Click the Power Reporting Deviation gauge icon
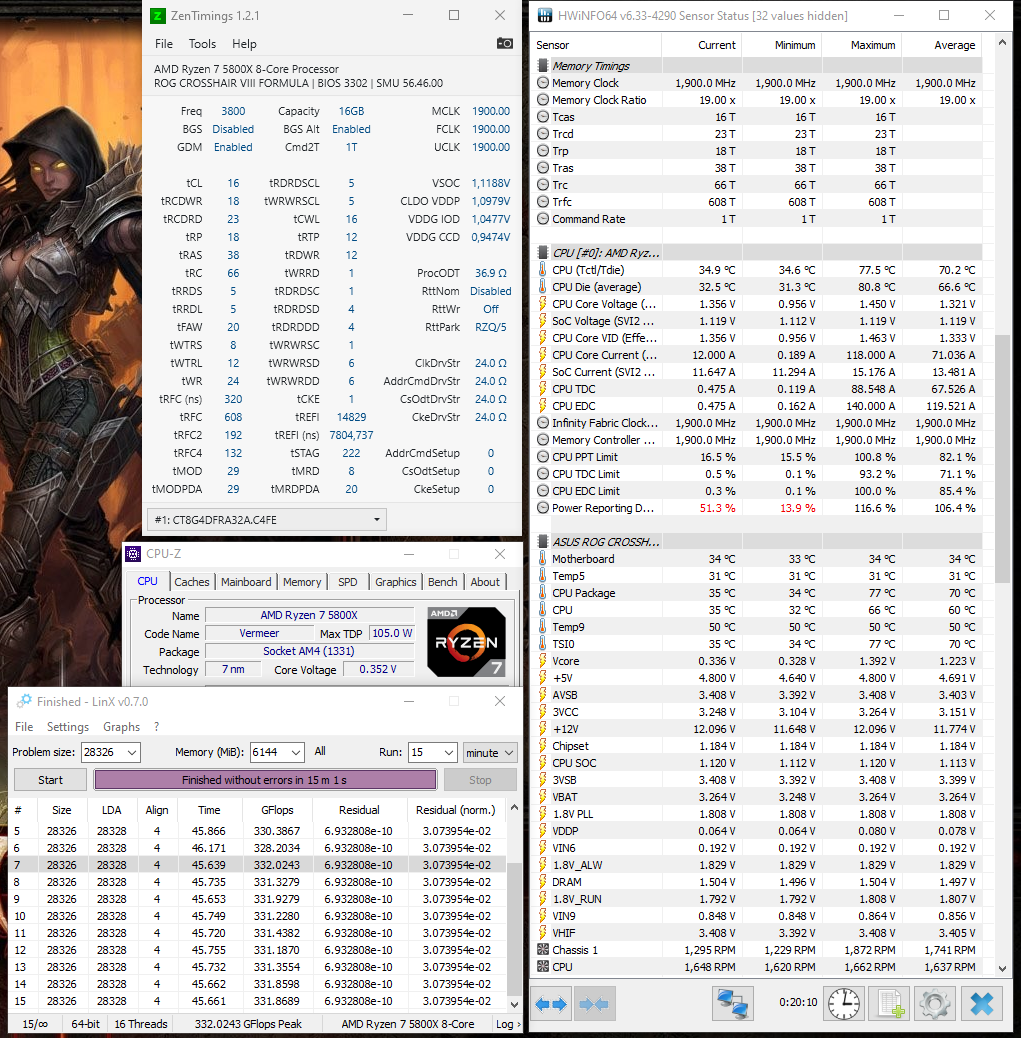Viewport: 1021px width, 1038px height. 543,508
